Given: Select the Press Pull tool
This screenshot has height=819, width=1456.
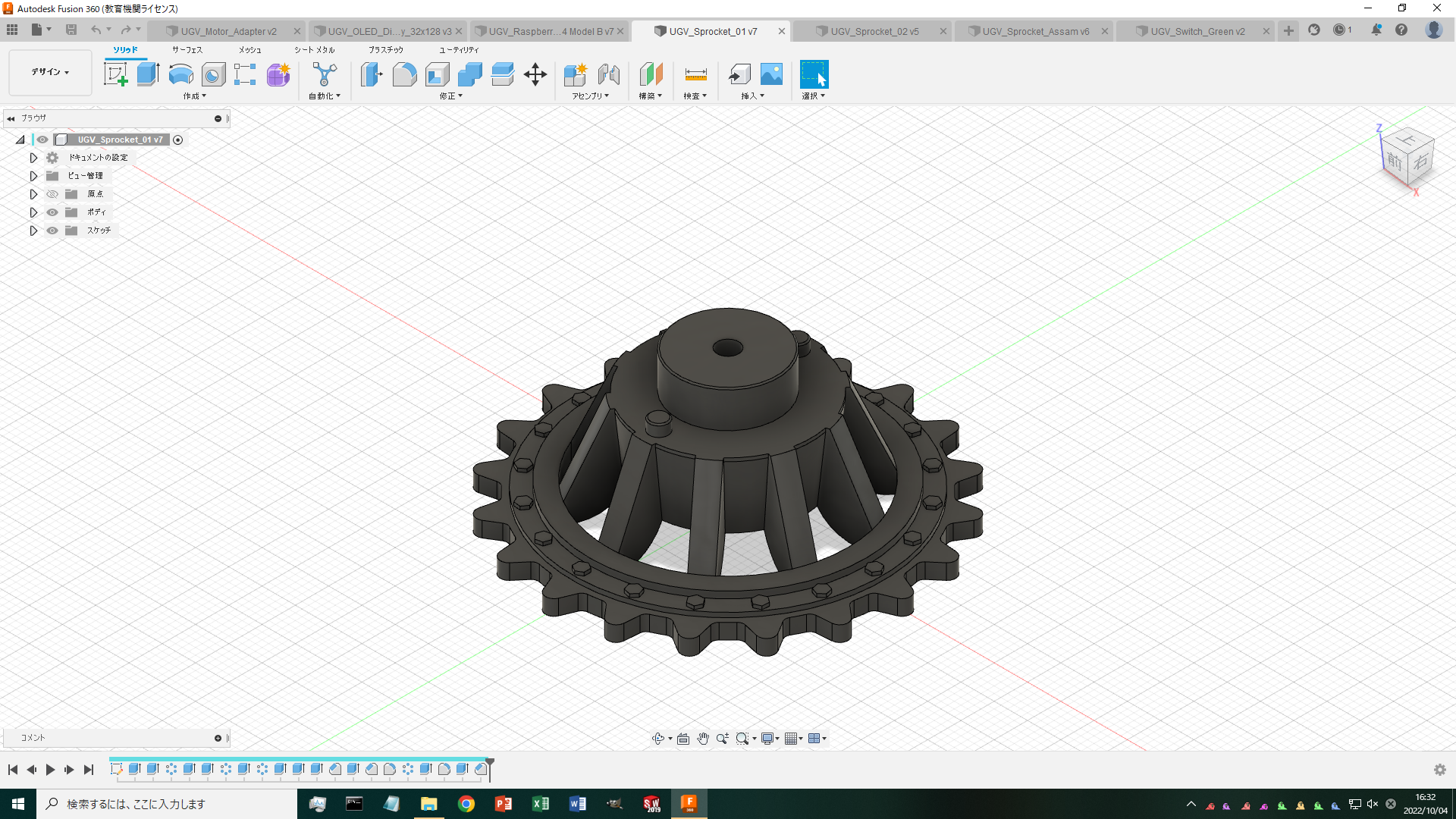Looking at the screenshot, I should pos(372,74).
